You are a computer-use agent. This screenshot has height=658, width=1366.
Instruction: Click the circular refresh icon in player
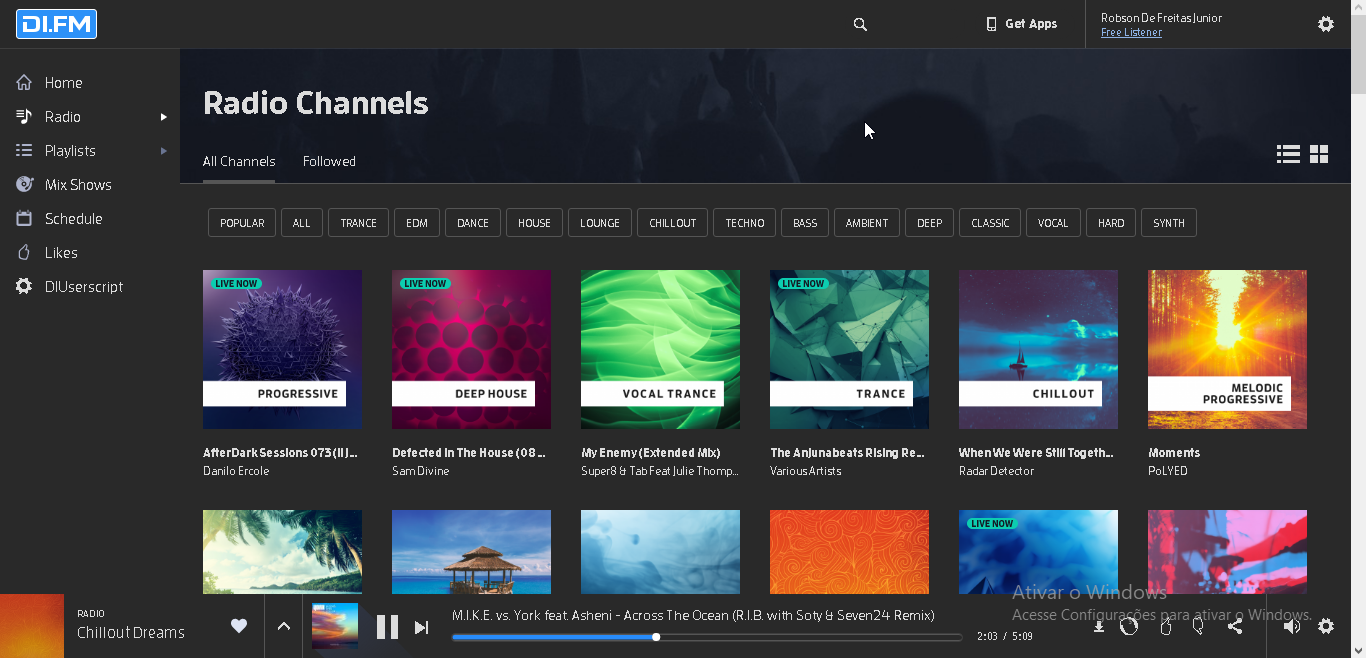pos(1129,626)
